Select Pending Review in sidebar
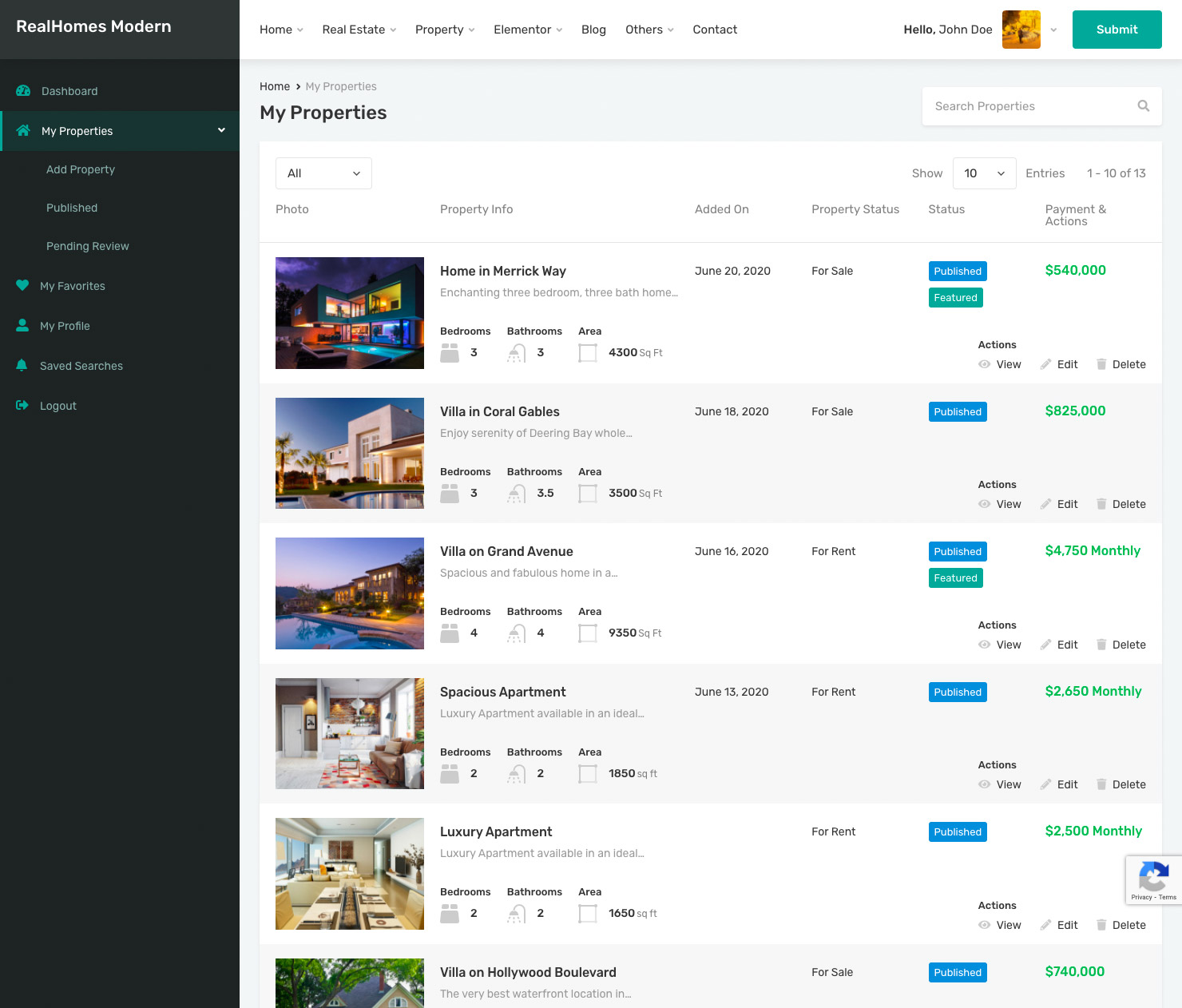1182x1008 pixels. 88,246
